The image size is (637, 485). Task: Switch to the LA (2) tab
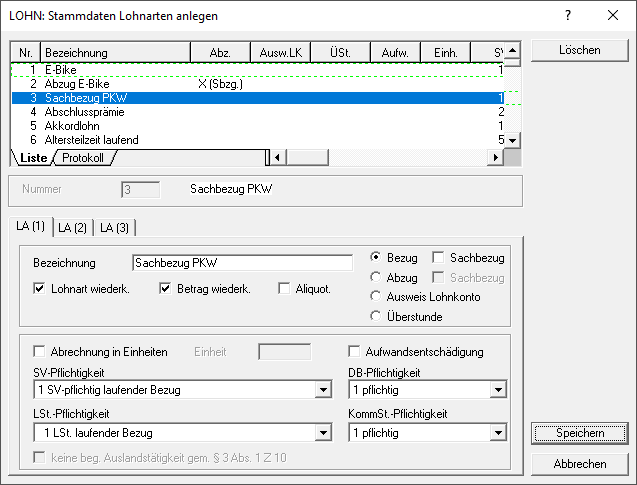coord(72,228)
